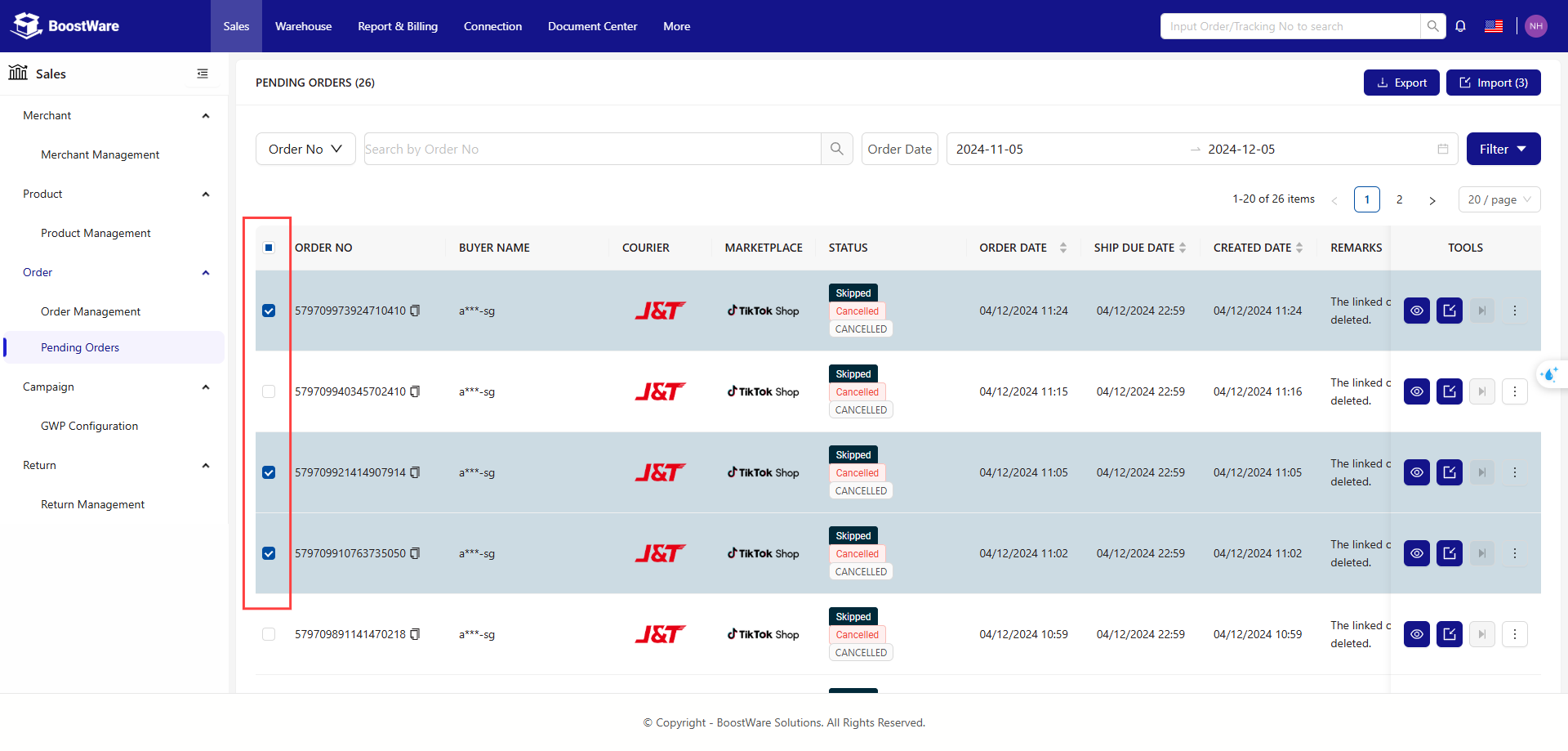This screenshot has height=751, width=1568.
Task: Go to page 2
Action: (1399, 199)
